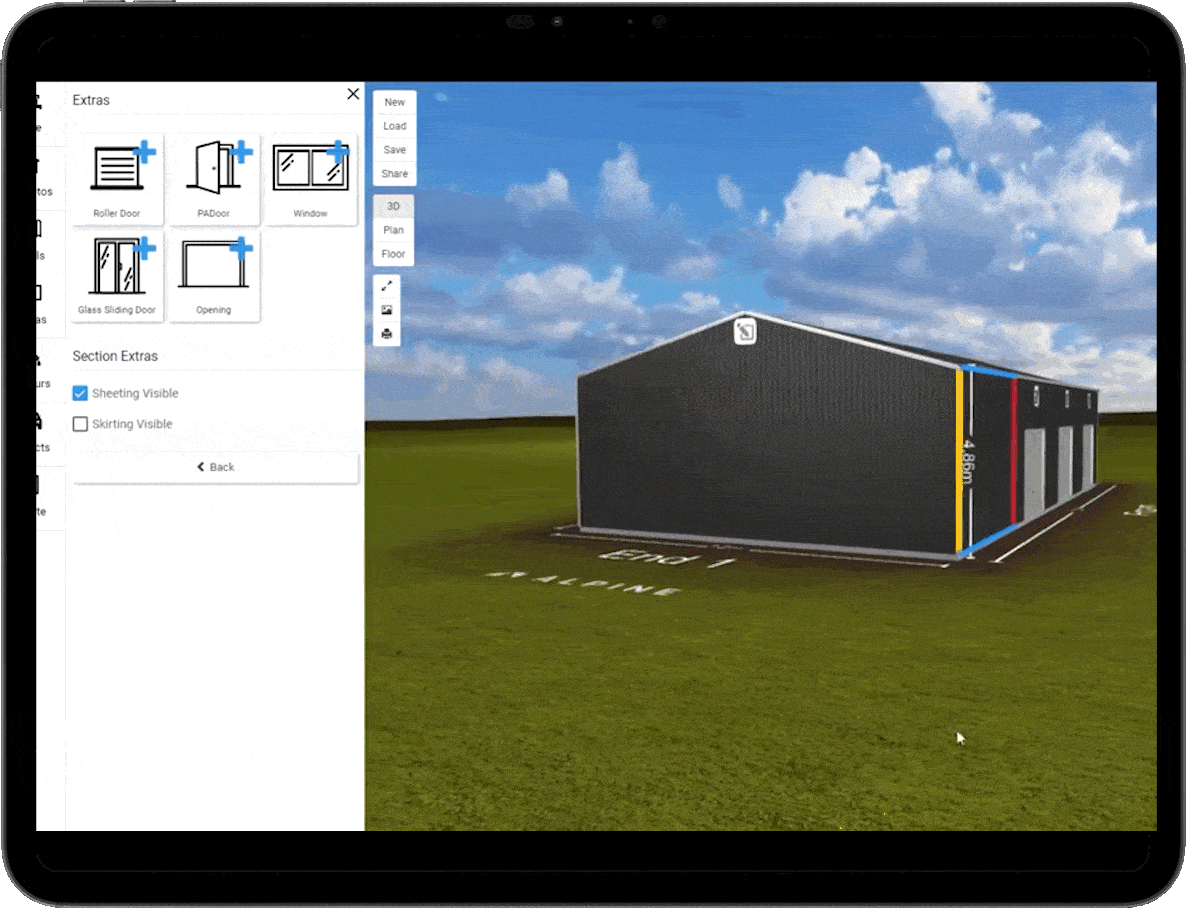Add a Window extra
The width and height of the screenshot is (1186, 908).
coord(311,179)
